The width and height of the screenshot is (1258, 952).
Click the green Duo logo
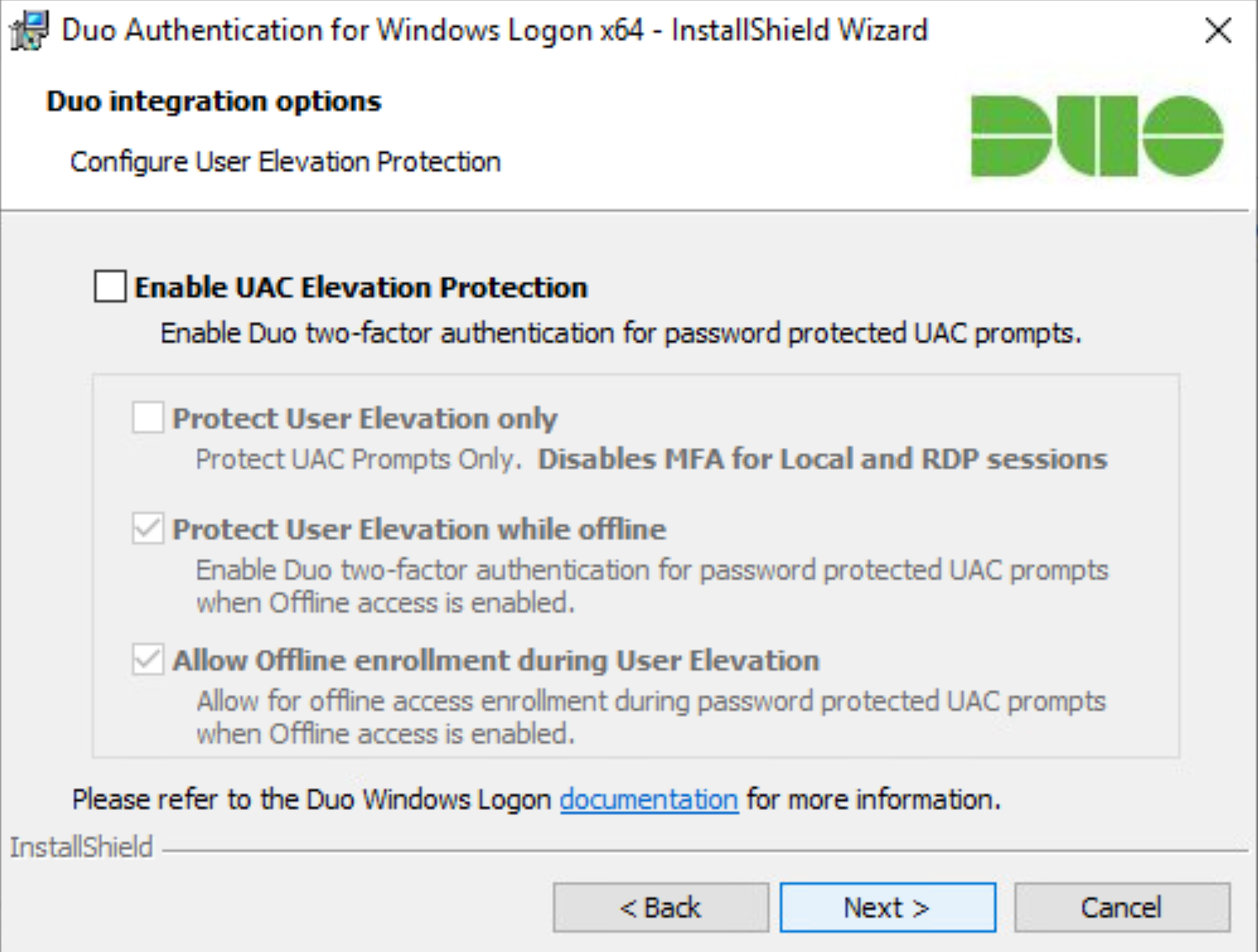coord(1096,136)
